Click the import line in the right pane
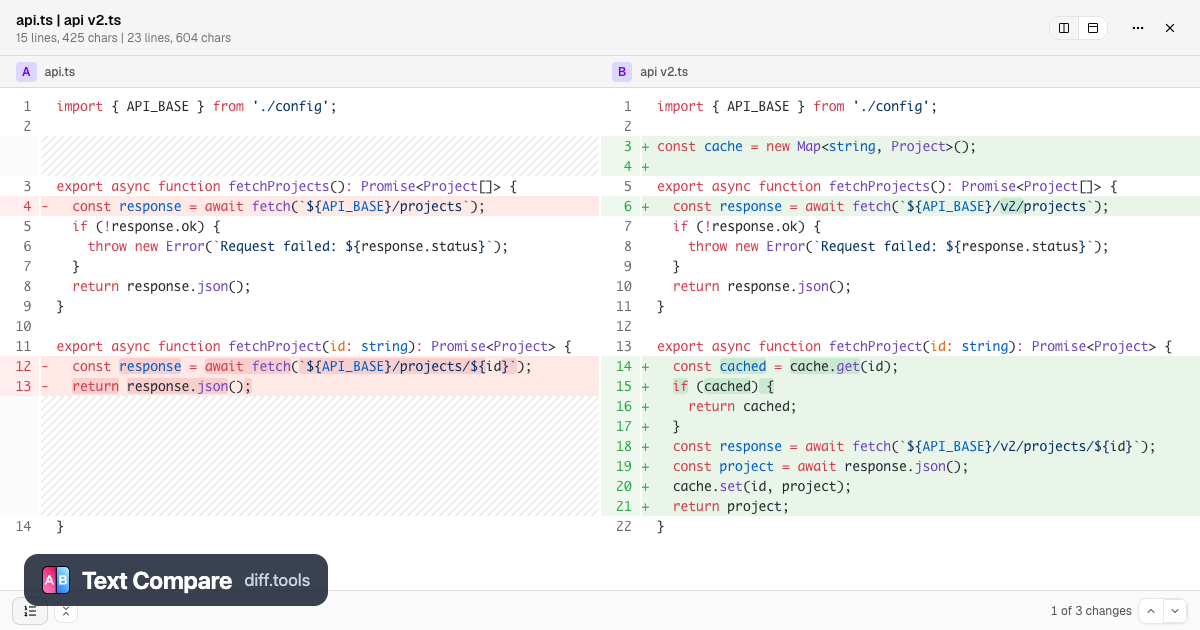This screenshot has height=630, width=1200. 797,106
